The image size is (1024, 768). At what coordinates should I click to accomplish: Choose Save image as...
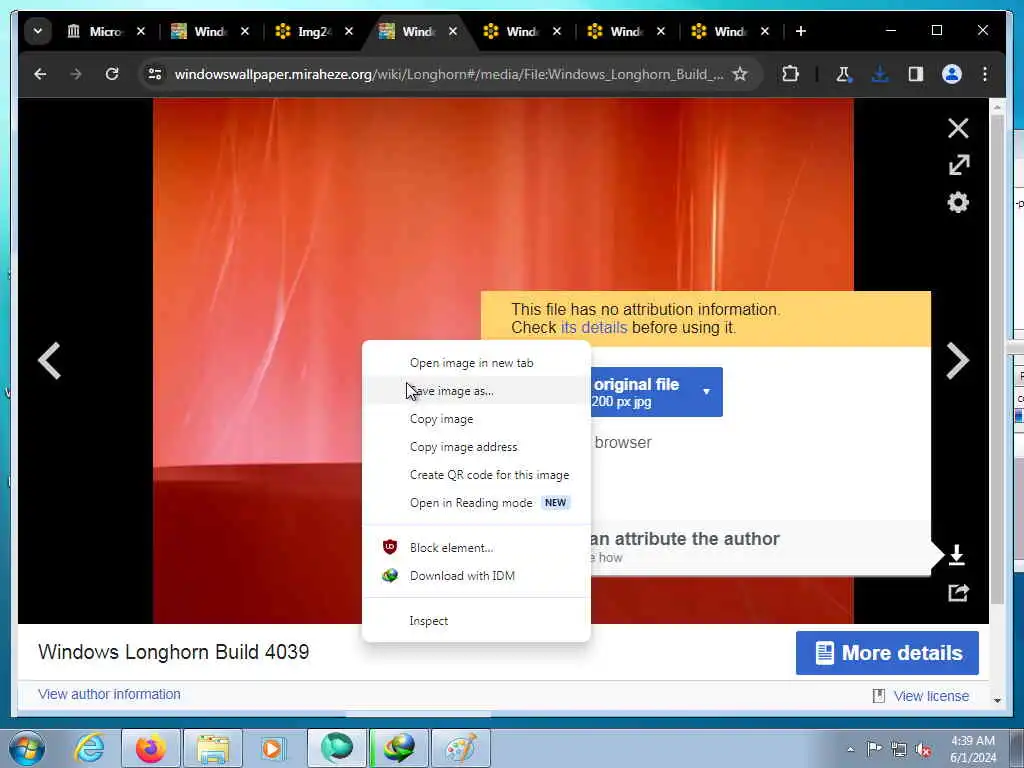pos(476,391)
